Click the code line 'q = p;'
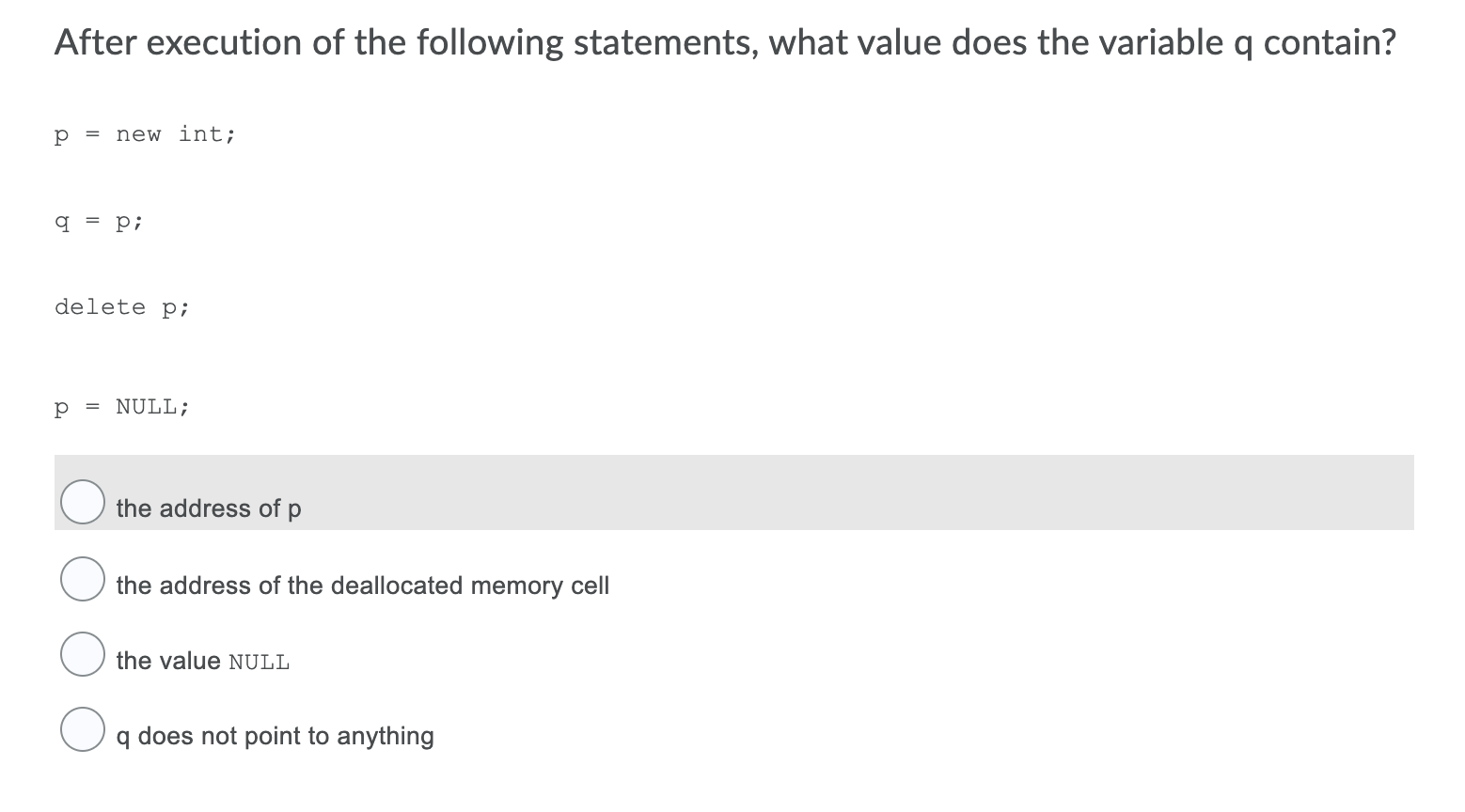 tap(98, 221)
